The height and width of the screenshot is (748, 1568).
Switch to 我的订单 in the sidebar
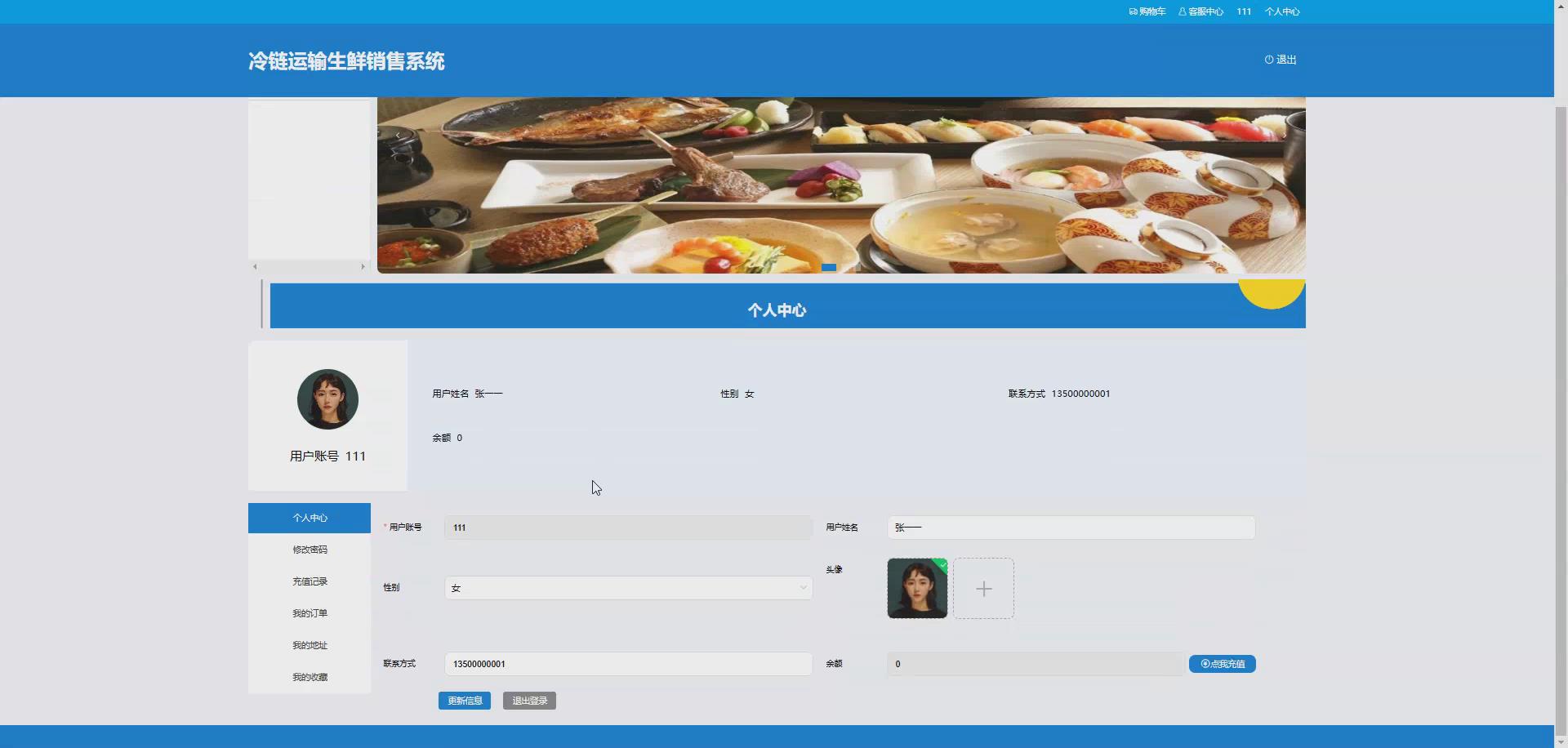(x=310, y=612)
